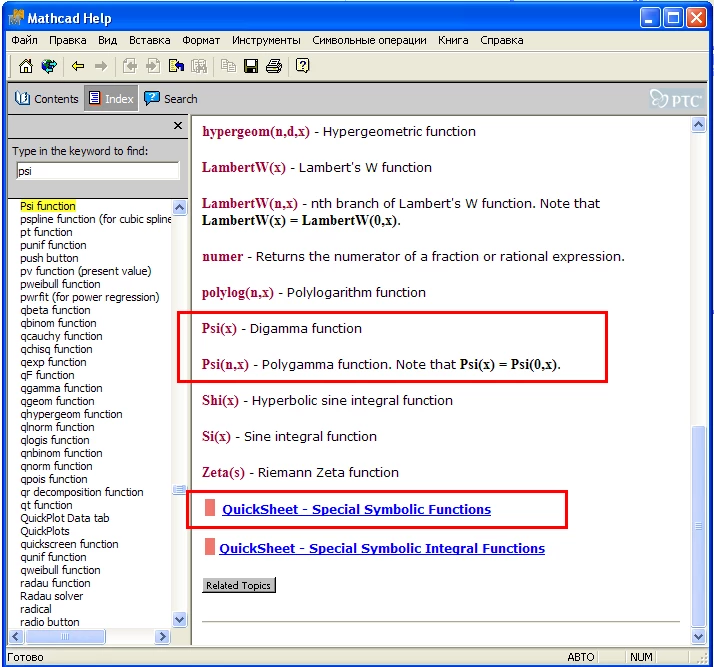
Task: Close the index pane with X
Action: pyautogui.click(x=178, y=126)
